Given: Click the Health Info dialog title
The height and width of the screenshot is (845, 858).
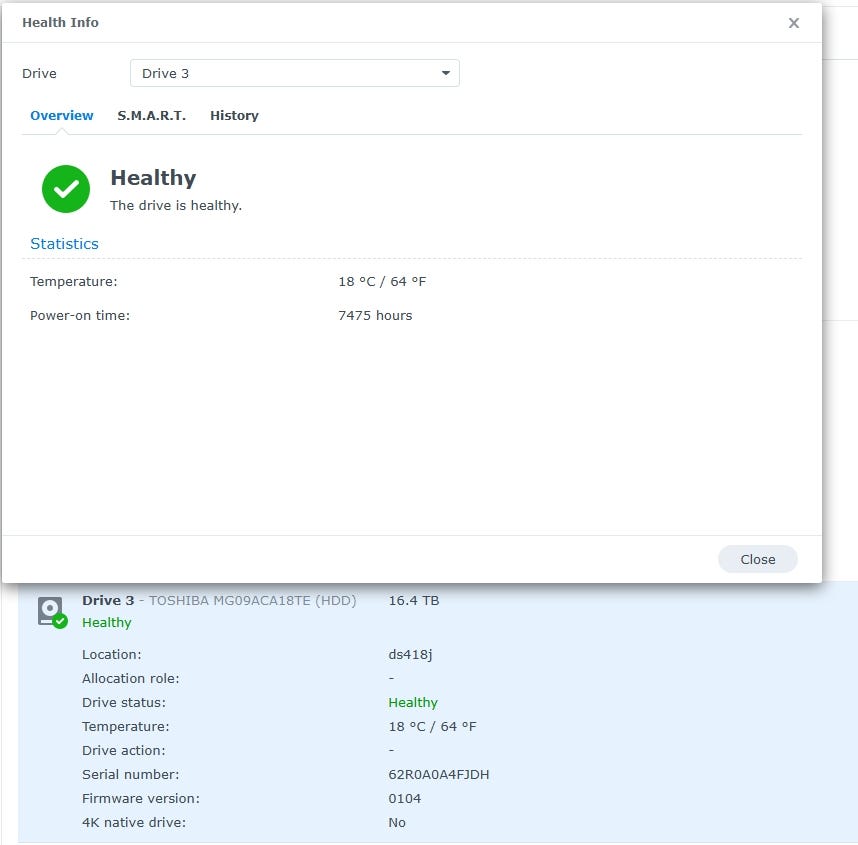Looking at the screenshot, I should point(60,22).
